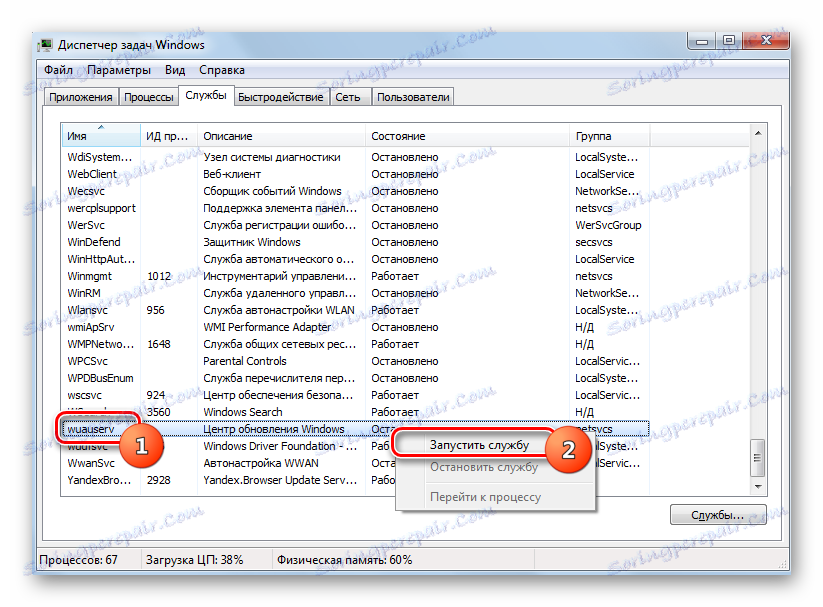The width and height of the screenshot is (823, 607).
Task: Select the WinHttpAut... service row
Action: click(355, 259)
